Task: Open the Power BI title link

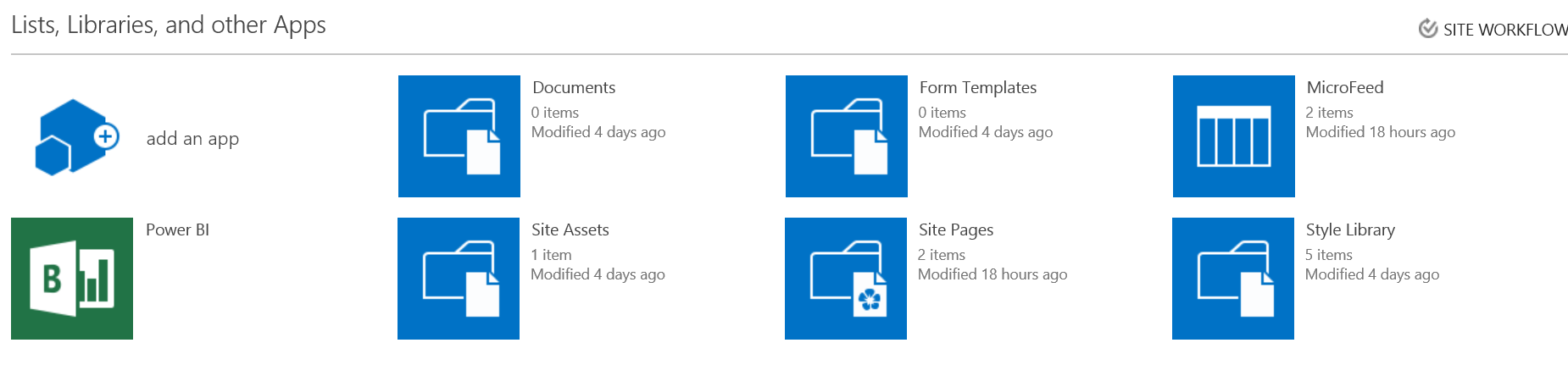Action: 177,230
